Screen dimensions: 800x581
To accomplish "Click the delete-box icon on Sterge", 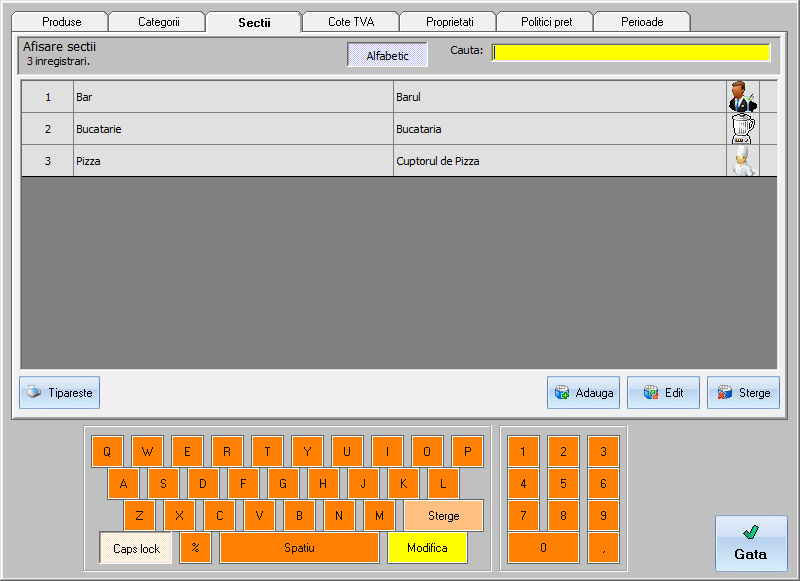I will pos(725,392).
